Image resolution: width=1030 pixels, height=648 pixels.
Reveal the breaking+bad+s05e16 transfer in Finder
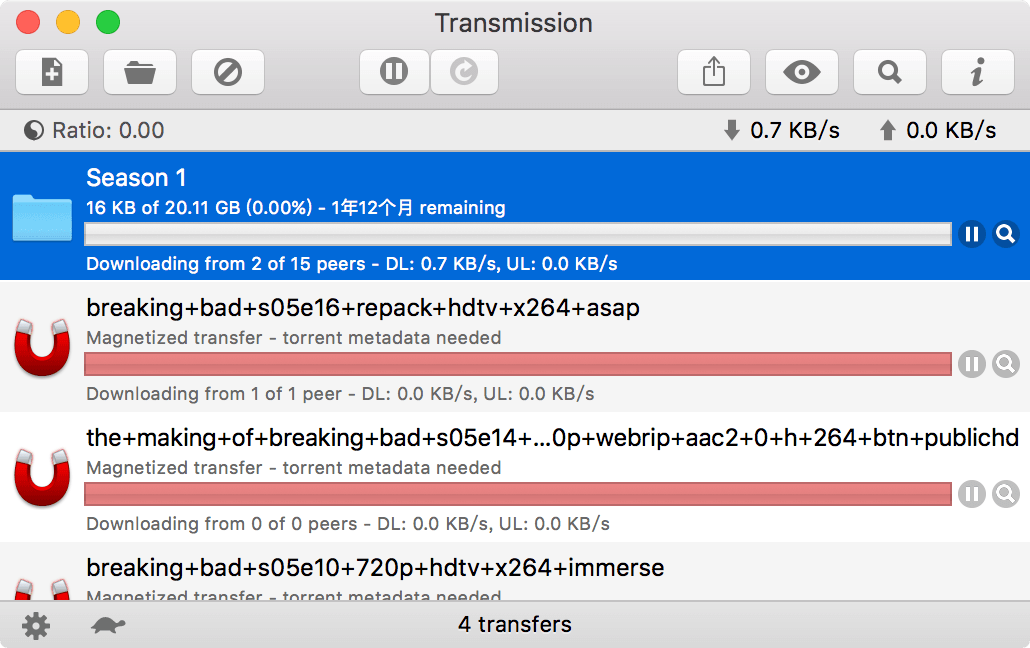coord(1006,364)
